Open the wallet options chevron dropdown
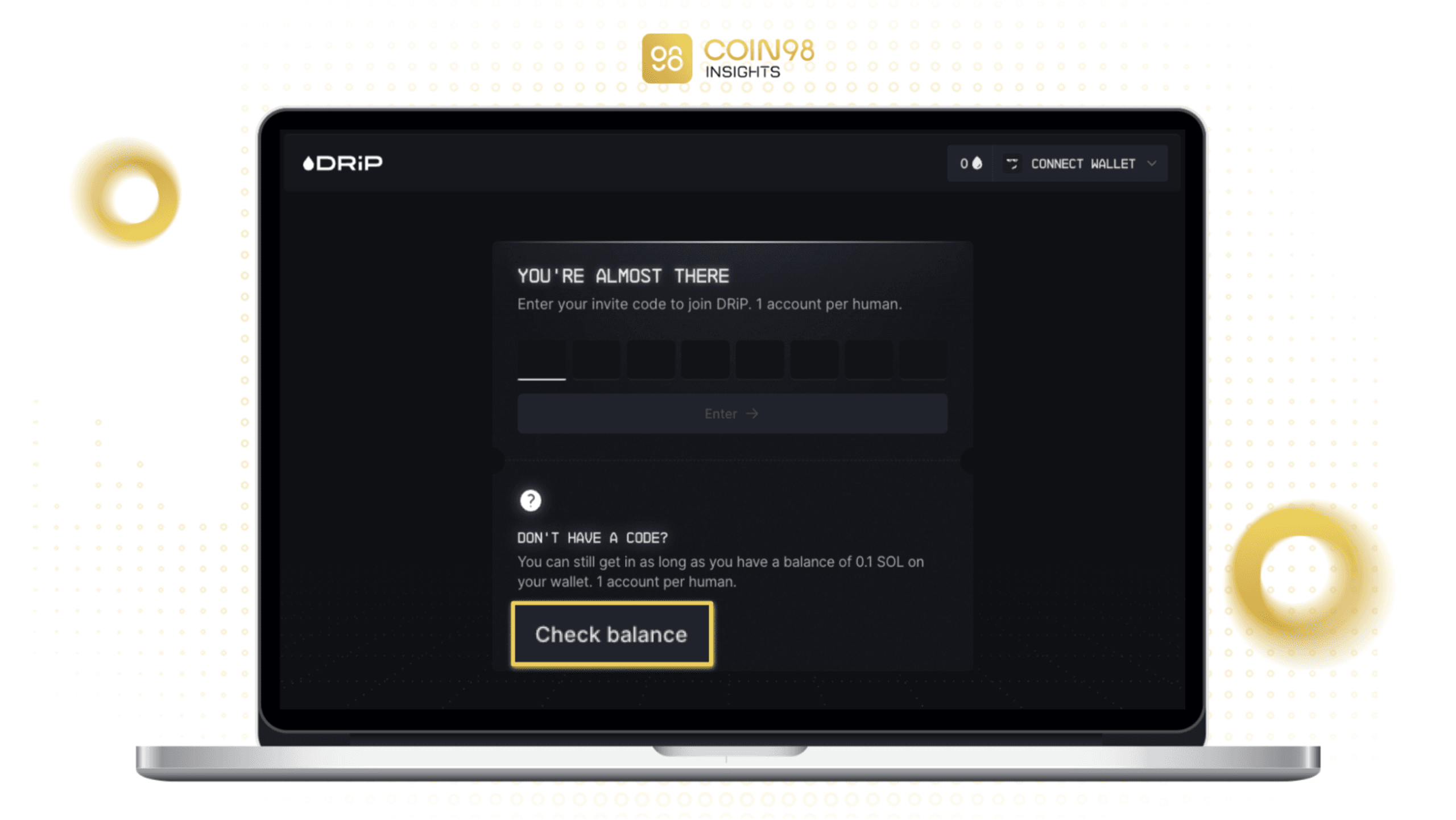 [x=1154, y=163]
